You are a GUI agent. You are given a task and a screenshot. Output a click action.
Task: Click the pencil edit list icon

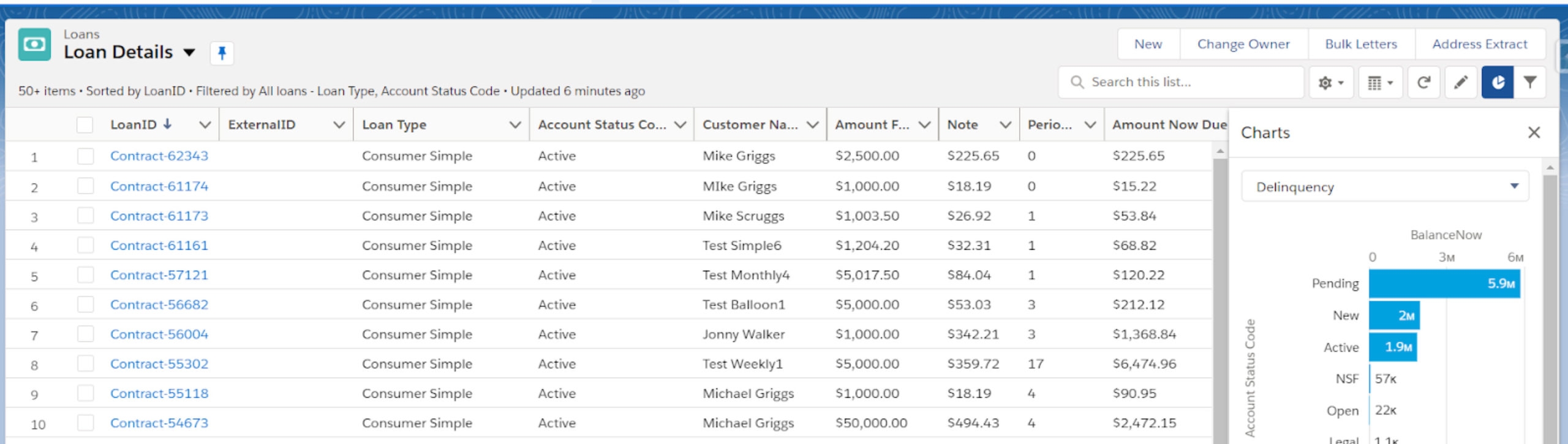[1461, 83]
